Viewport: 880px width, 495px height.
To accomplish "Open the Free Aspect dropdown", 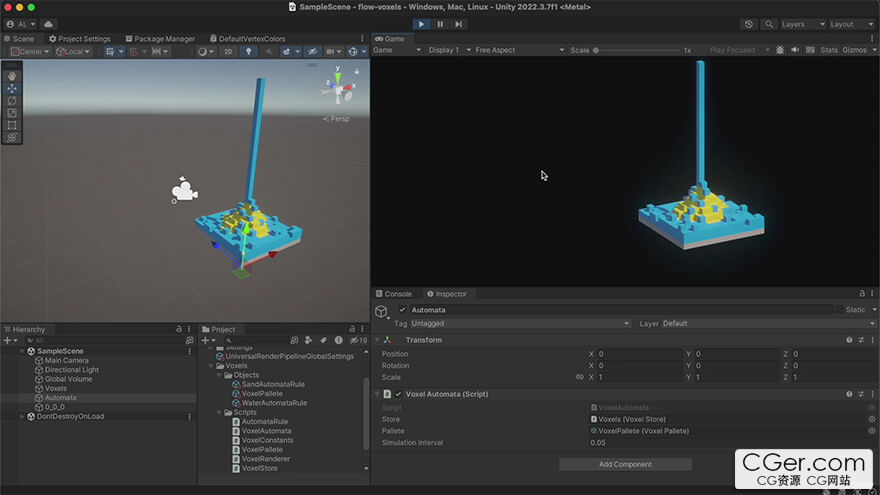I will coord(518,50).
